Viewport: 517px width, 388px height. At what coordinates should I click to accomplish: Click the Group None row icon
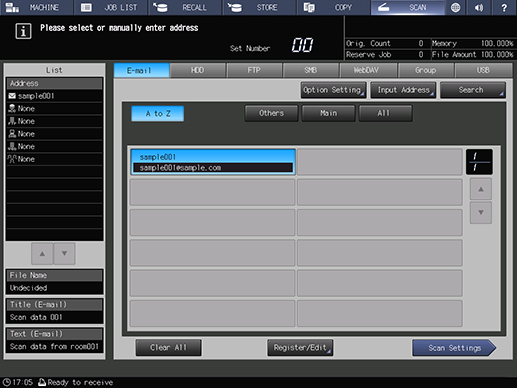[12, 159]
